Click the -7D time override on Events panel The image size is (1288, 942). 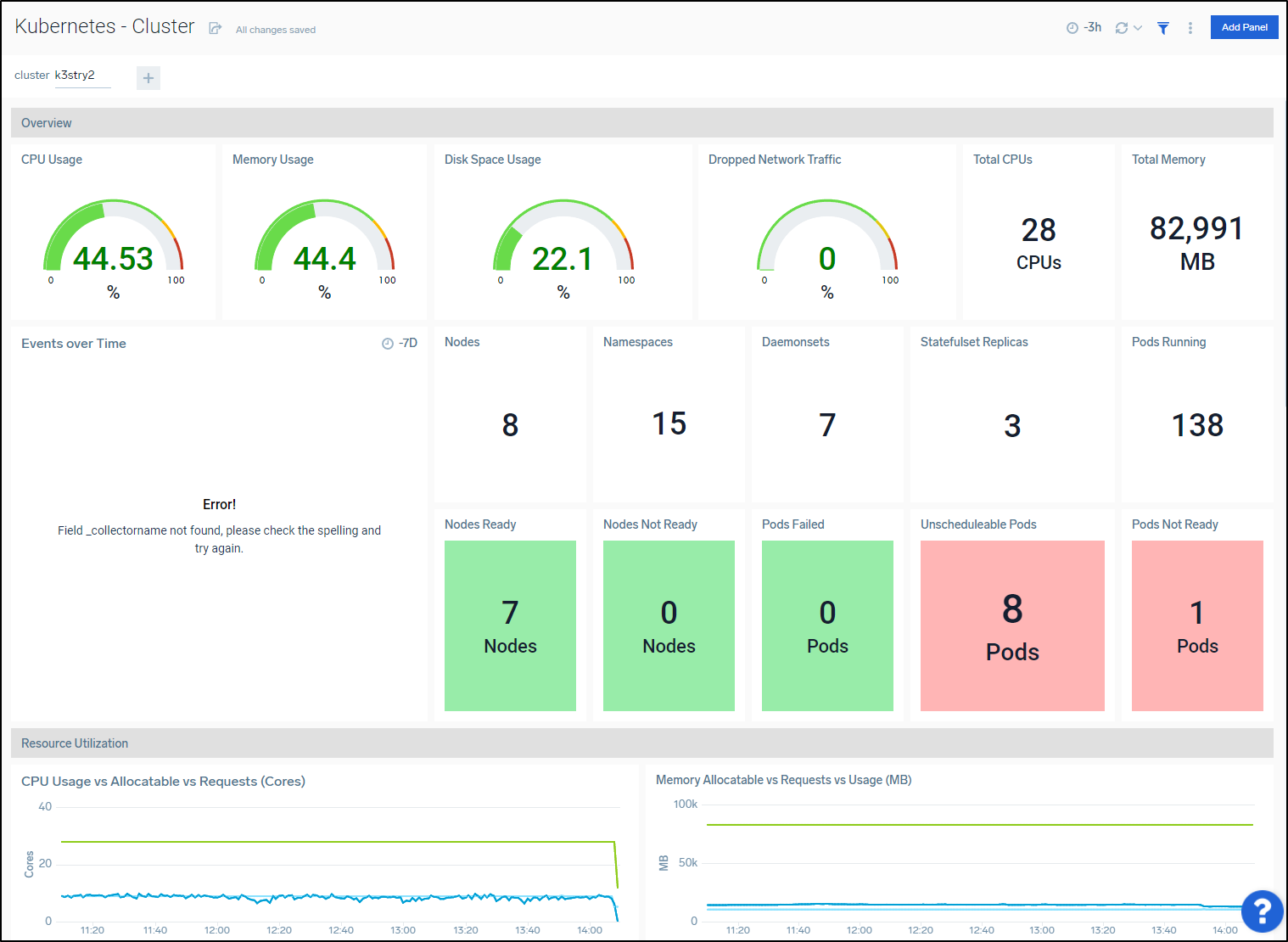click(x=400, y=344)
